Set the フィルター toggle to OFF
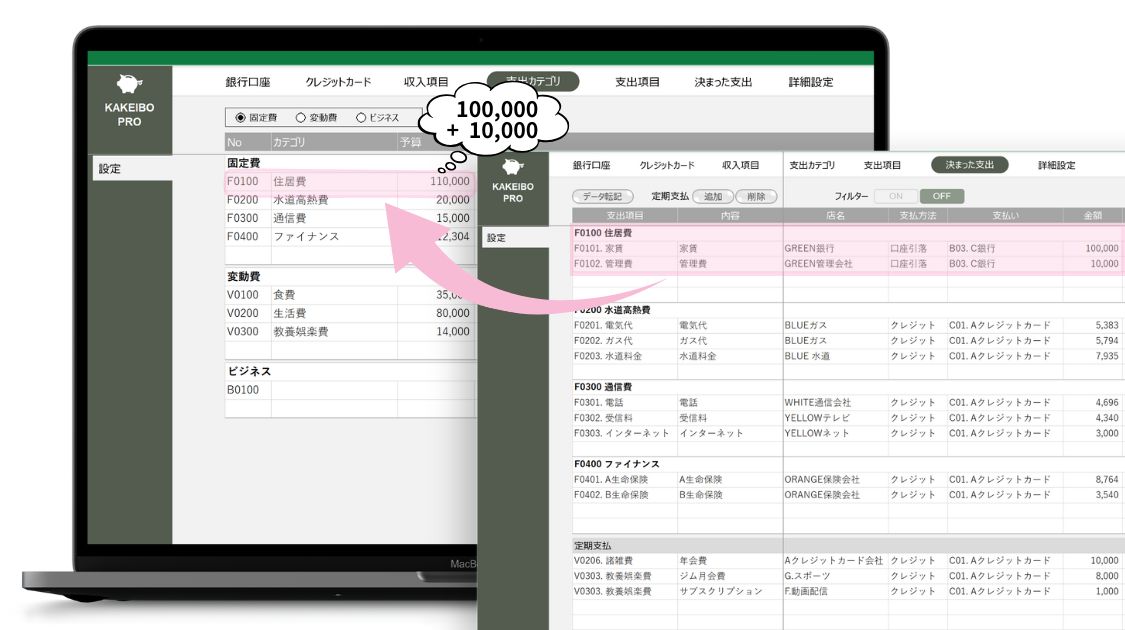The height and width of the screenshot is (630, 1125). 941,196
